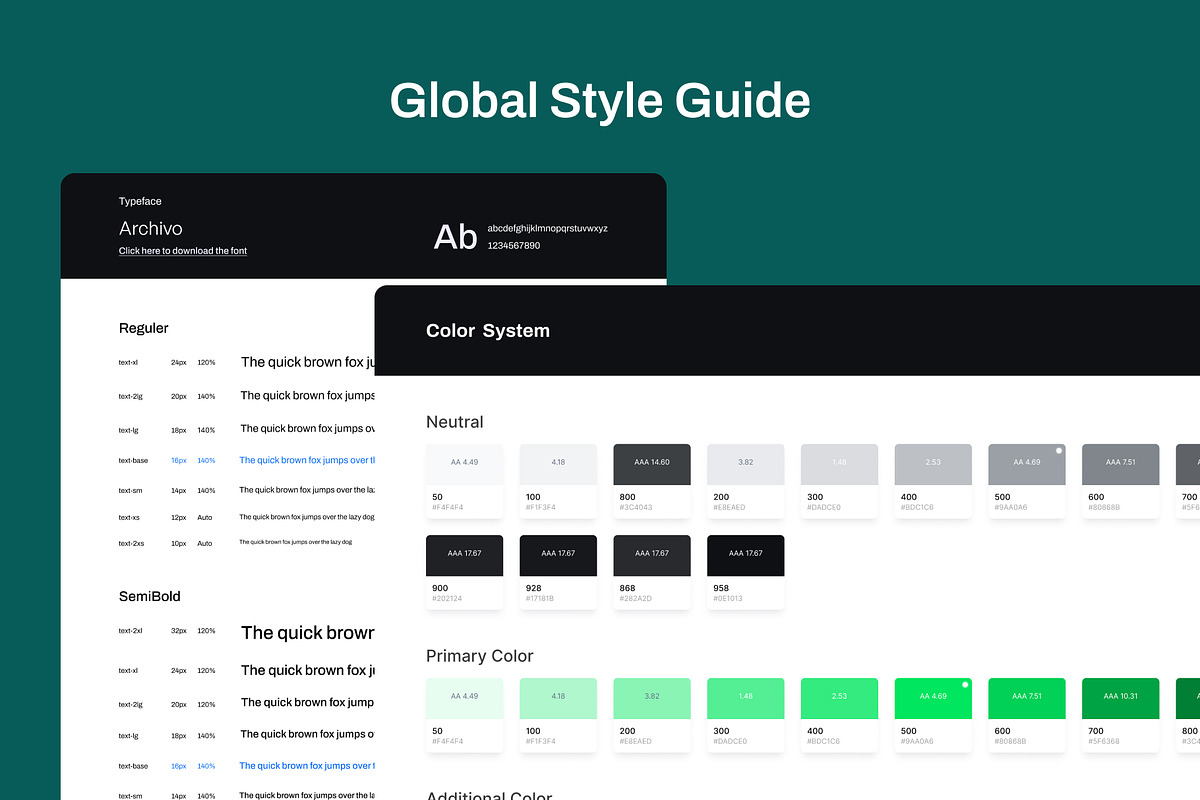Pick the Neutral 800 dark swatch
The image size is (1200, 800).
tap(652, 481)
